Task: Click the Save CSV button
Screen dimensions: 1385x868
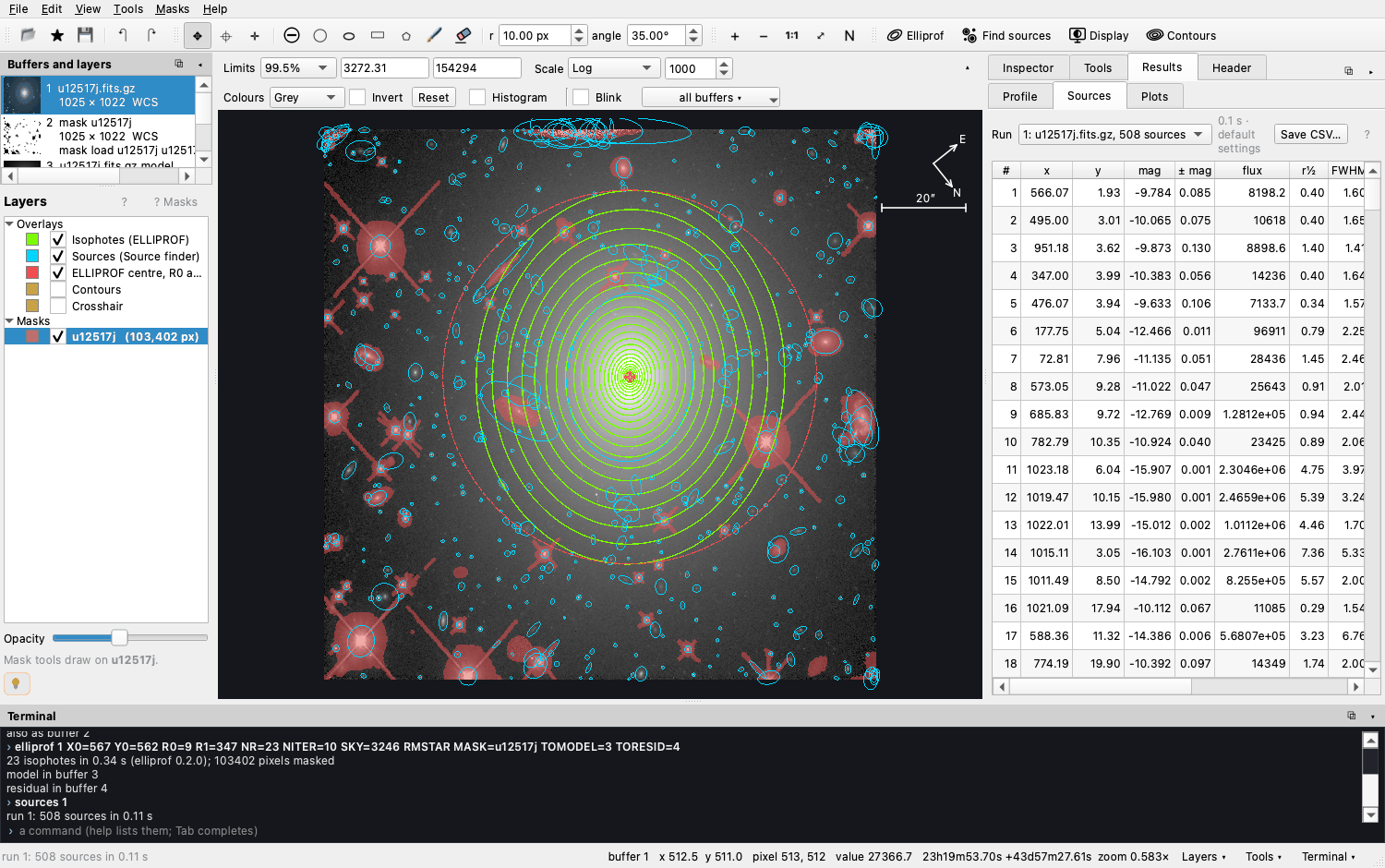Action: (x=1310, y=134)
